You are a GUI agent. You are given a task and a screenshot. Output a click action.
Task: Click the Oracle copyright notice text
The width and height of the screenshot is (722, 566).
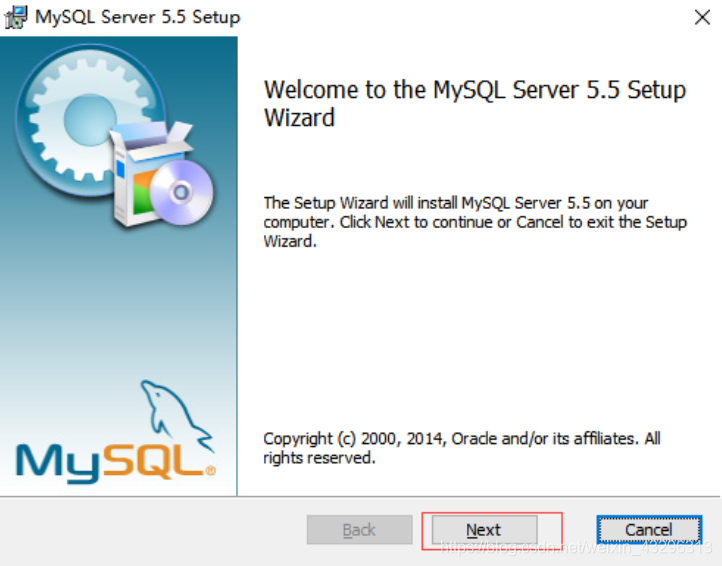coord(462,448)
